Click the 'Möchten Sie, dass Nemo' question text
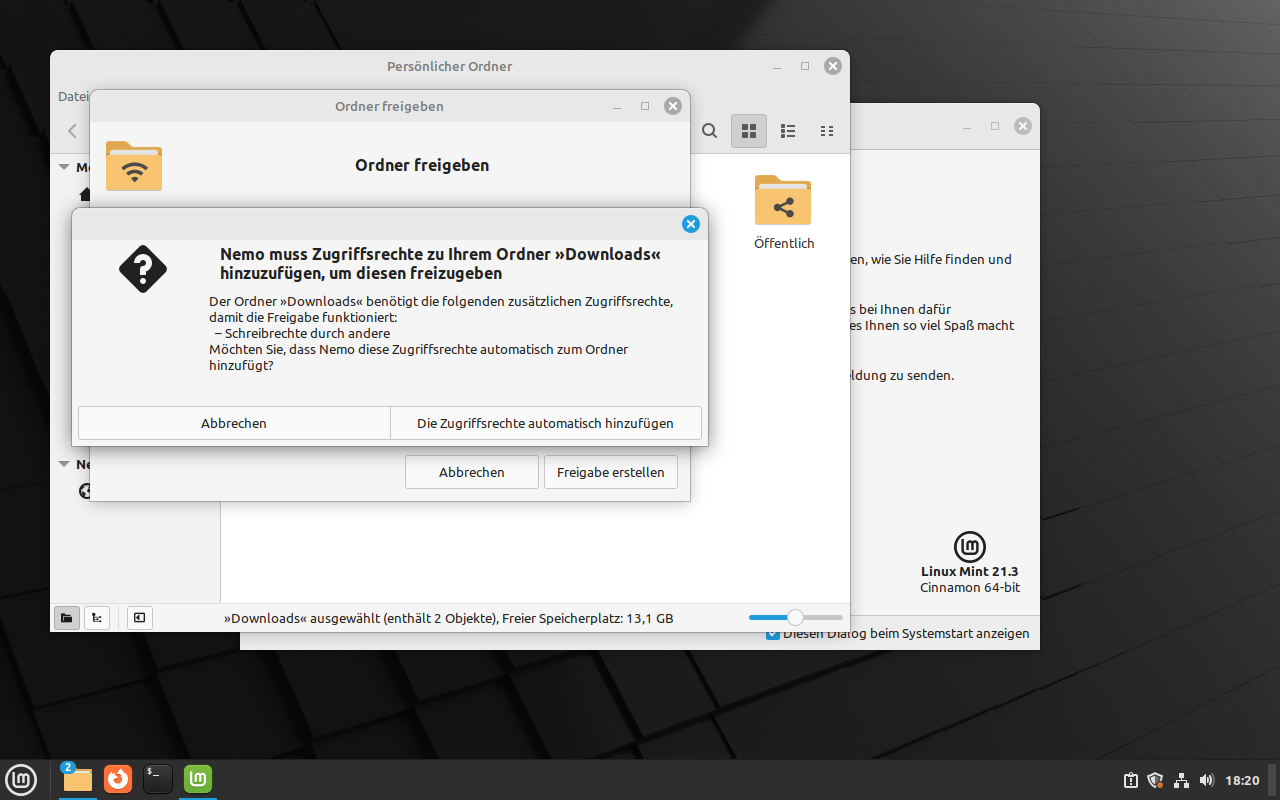1280x800 pixels. coord(283,349)
